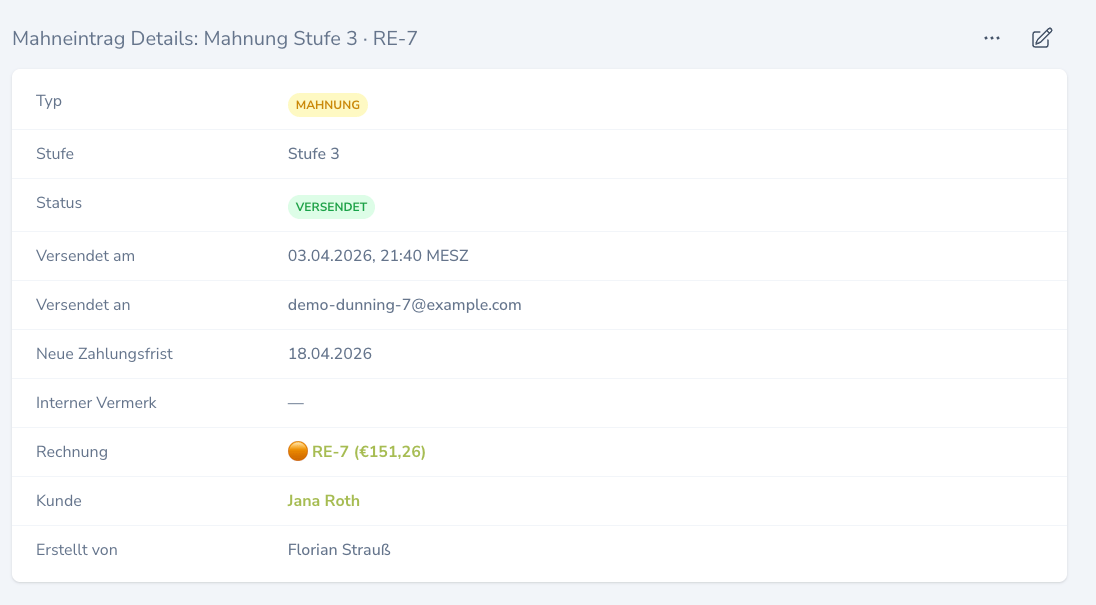The image size is (1096, 605).
Task: Click the Rechnung field label
Action: [x=72, y=452]
